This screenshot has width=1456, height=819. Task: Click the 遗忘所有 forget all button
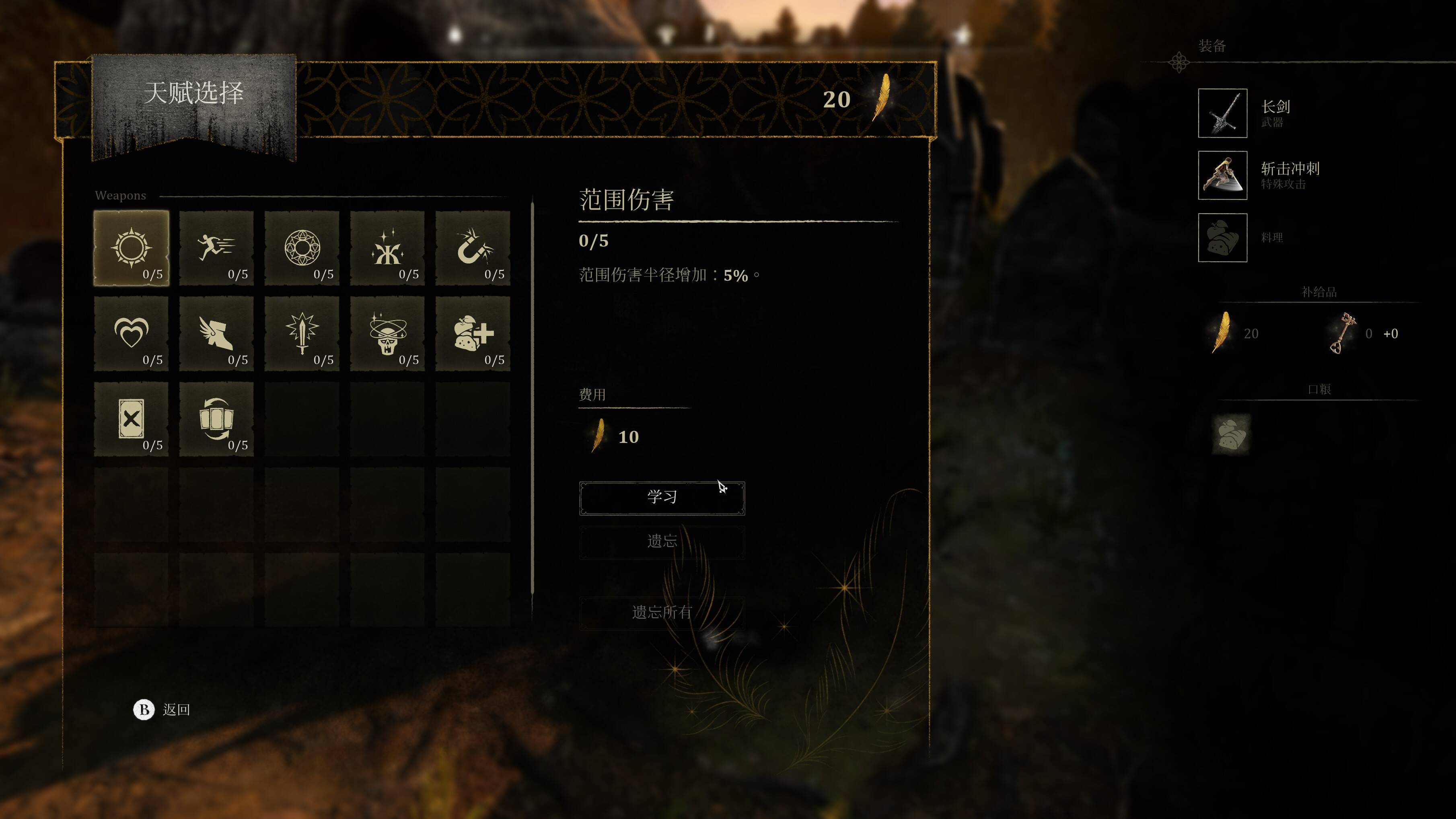tap(662, 613)
